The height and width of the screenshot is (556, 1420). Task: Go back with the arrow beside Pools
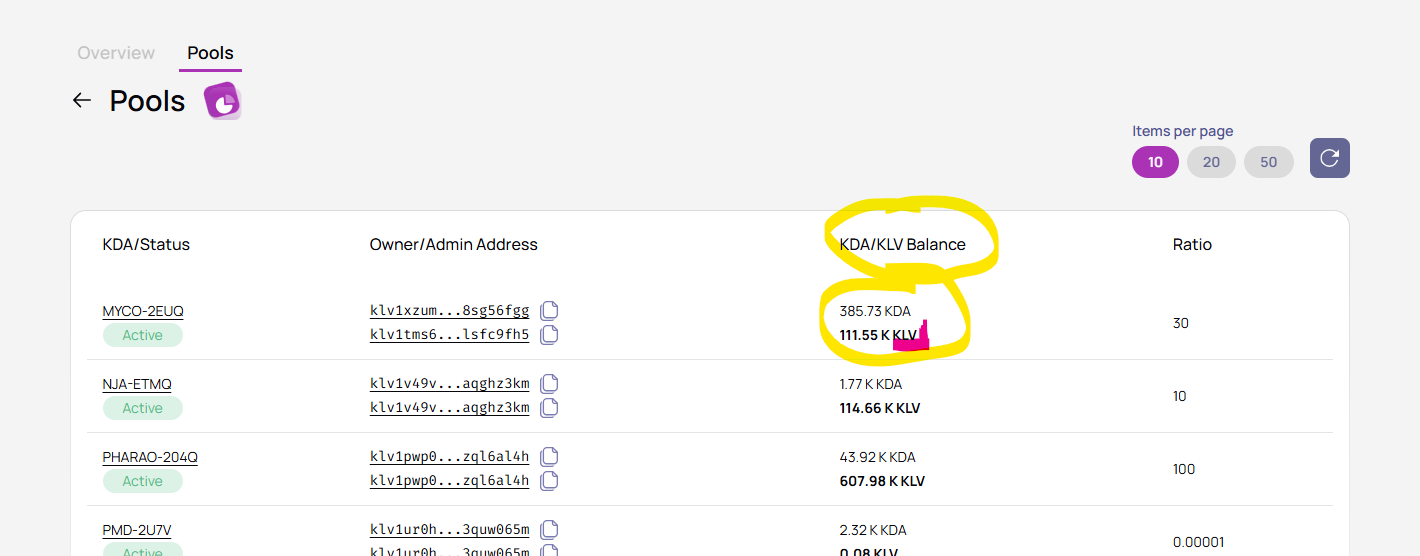point(82,100)
